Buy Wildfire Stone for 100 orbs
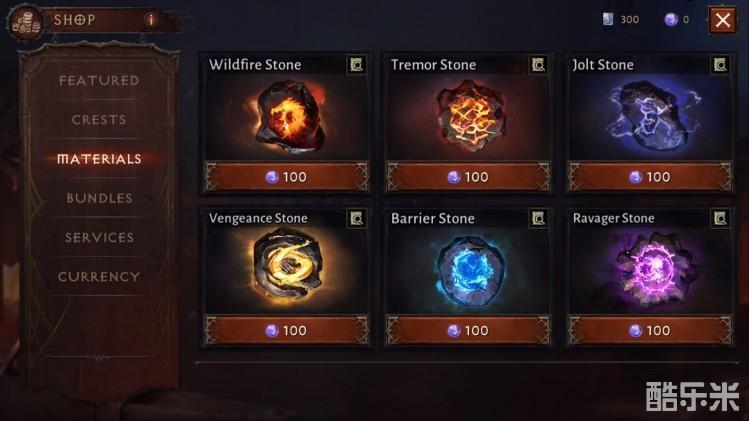The image size is (749, 421). (x=287, y=177)
